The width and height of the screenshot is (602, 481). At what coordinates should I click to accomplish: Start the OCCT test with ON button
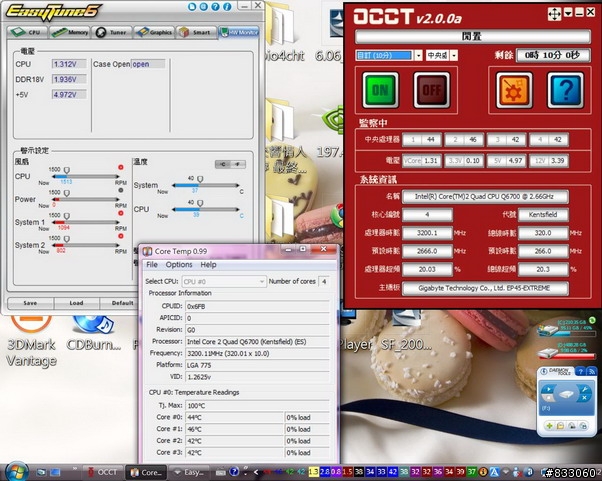click(x=380, y=90)
